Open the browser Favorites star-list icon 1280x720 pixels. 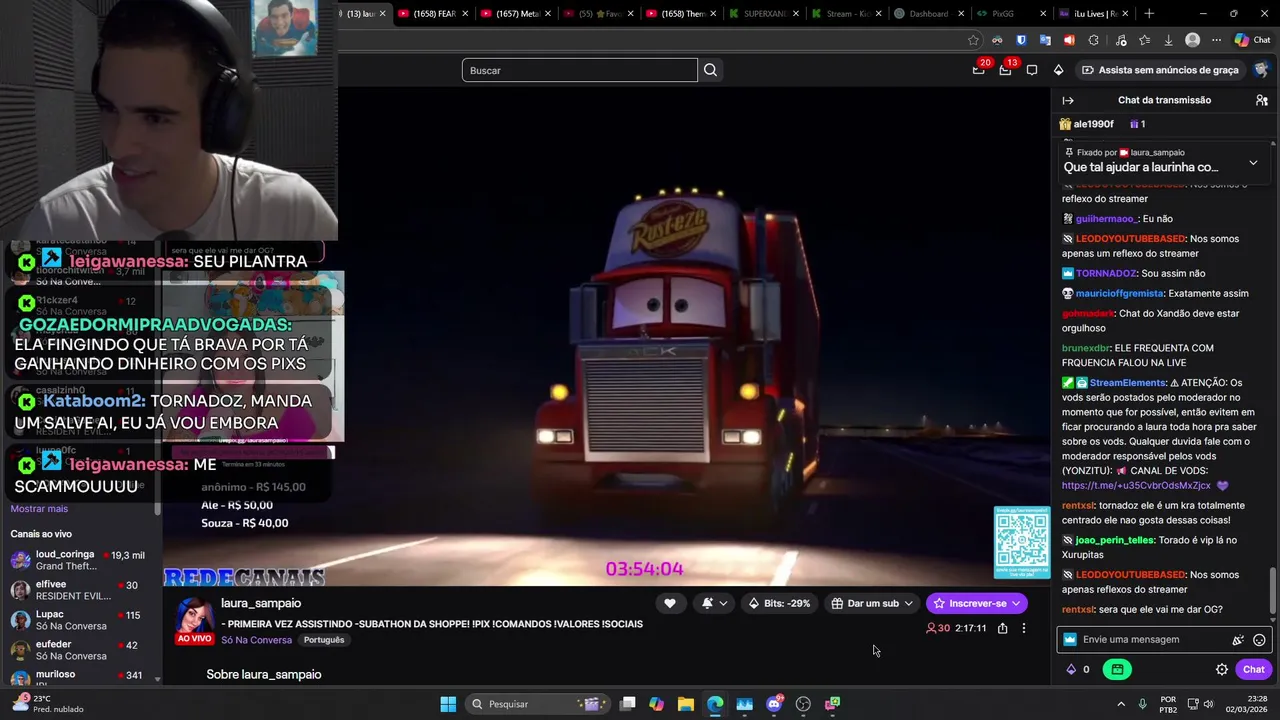(1144, 40)
